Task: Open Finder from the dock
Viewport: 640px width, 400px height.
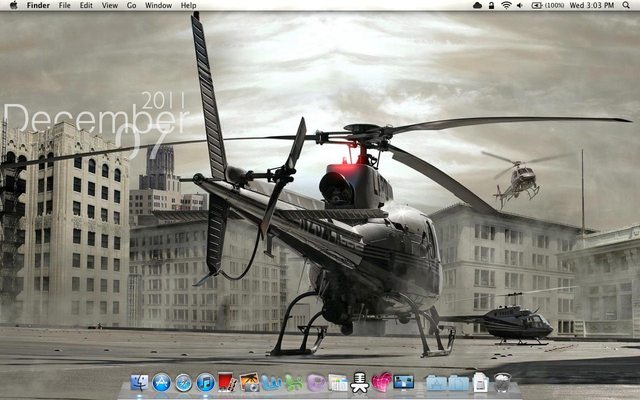Action: 140,383
